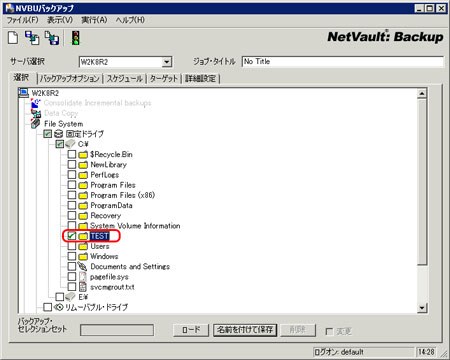Click the Consolidate Incremental backups plugin icon
This screenshot has height=360, width=450.
(35, 103)
